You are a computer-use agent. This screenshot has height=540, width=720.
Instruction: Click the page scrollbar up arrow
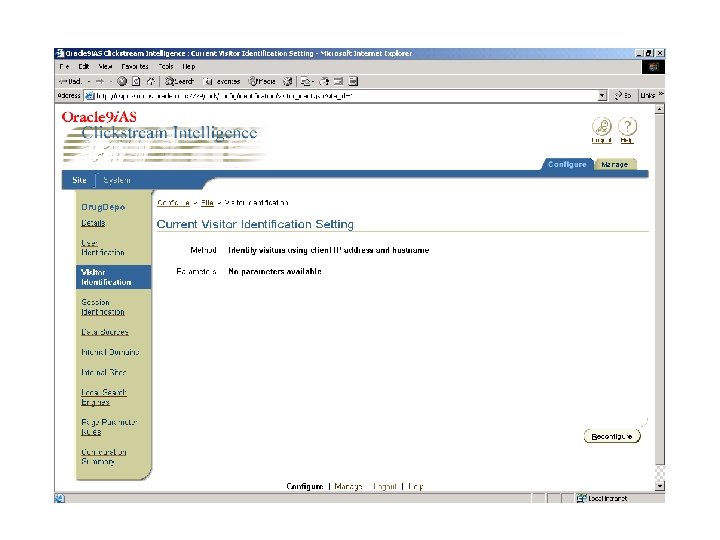pos(659,109)
